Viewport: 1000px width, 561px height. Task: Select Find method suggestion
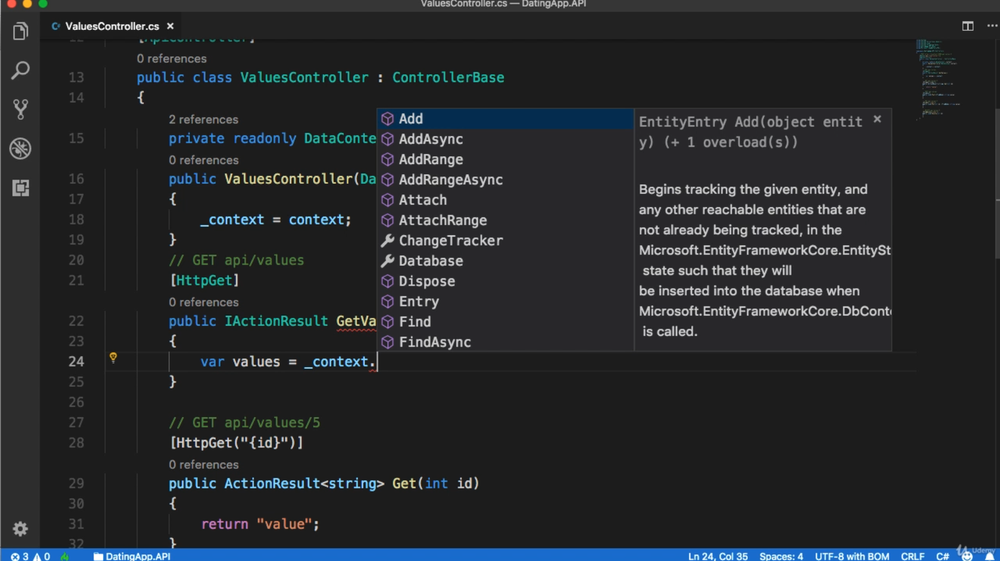point(505,322)
